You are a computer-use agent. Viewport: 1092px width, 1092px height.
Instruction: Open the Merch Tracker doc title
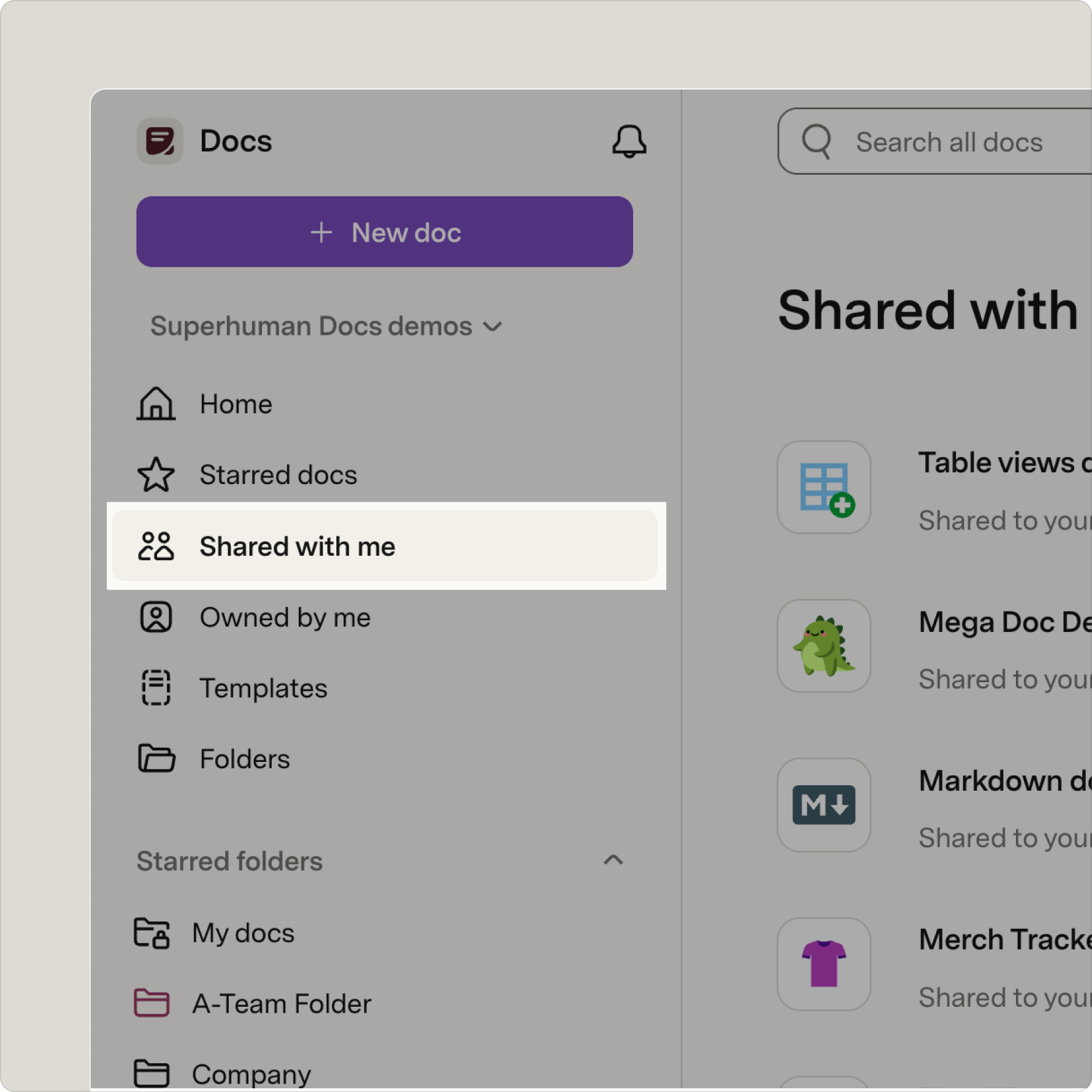click(x=1005, y=939)
